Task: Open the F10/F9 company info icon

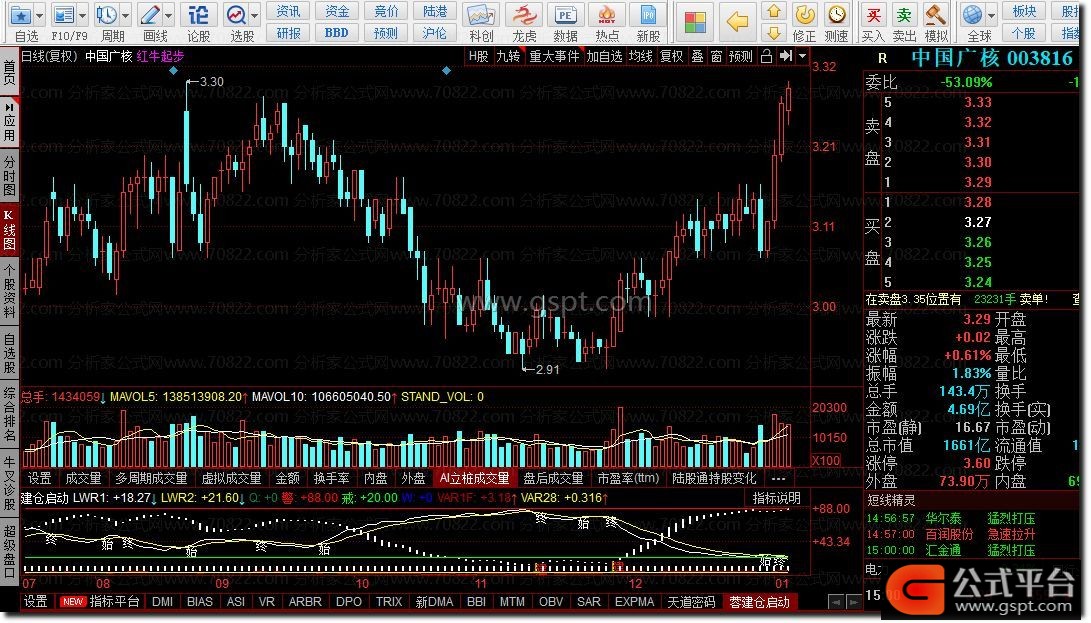Action: click(x=63, y=15)
